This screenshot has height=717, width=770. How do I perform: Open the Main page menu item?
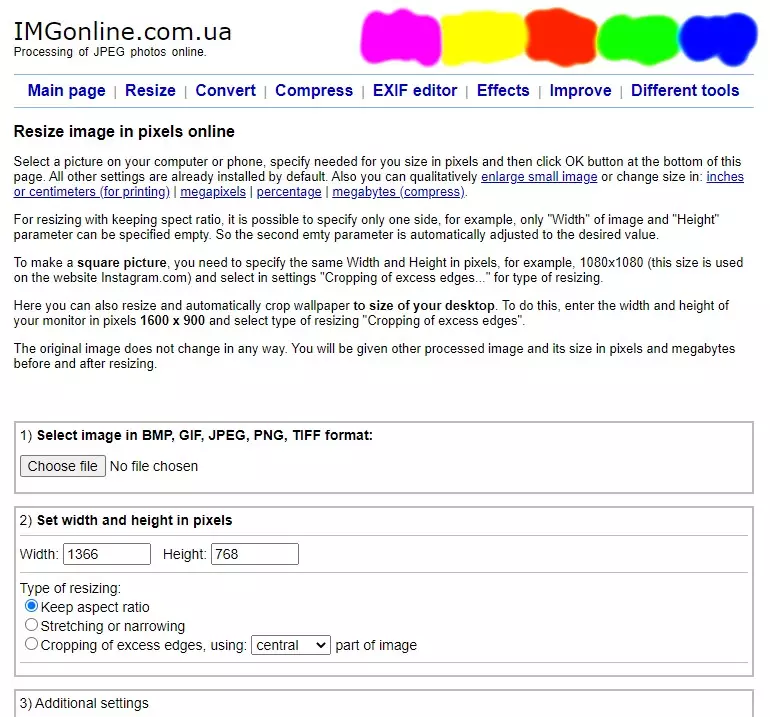tap(66, 90)
